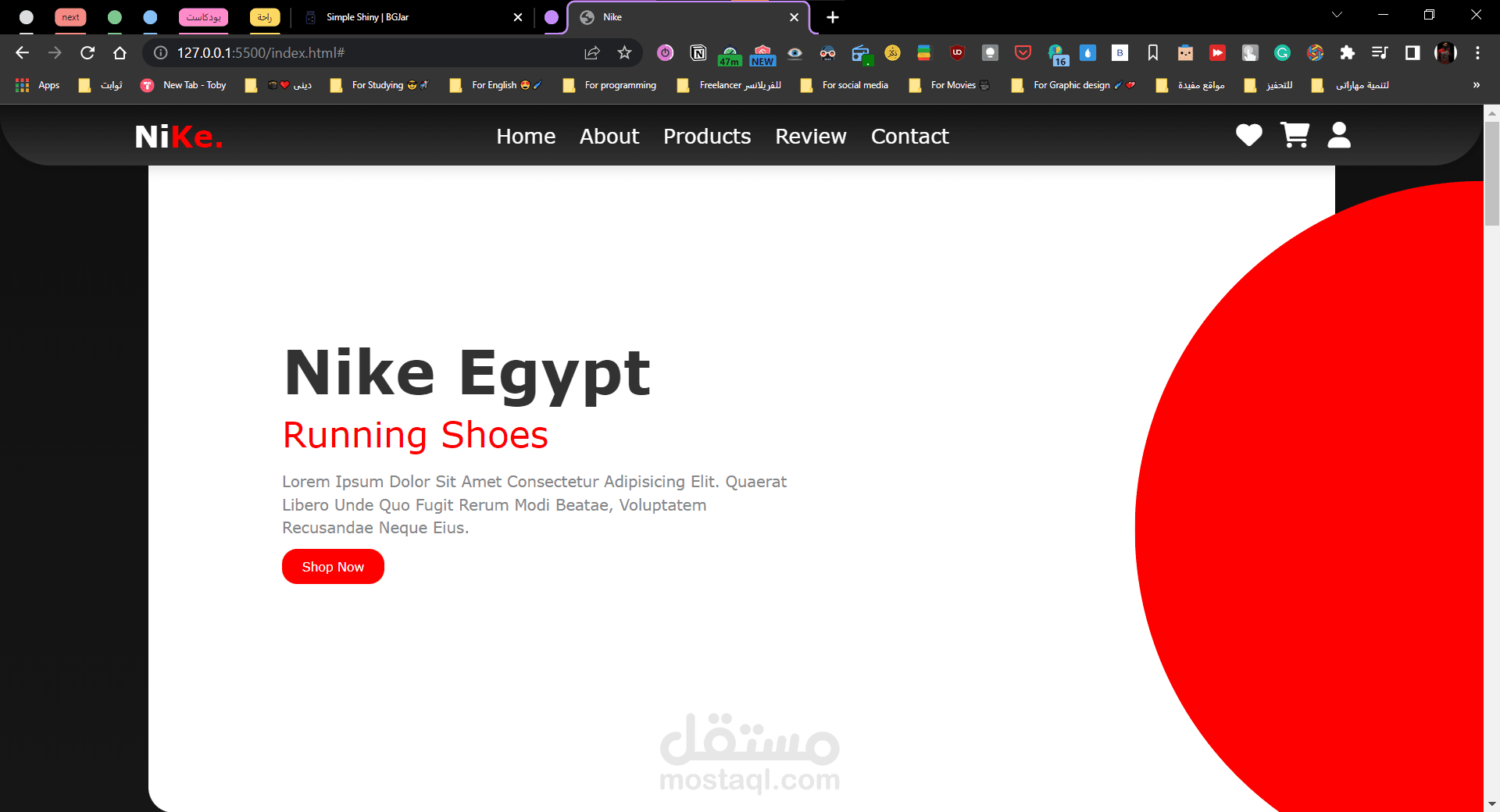The image size is (1500, 812).
Task: Click the red play-button extension icon
Action: click(x=1217, y=52)
